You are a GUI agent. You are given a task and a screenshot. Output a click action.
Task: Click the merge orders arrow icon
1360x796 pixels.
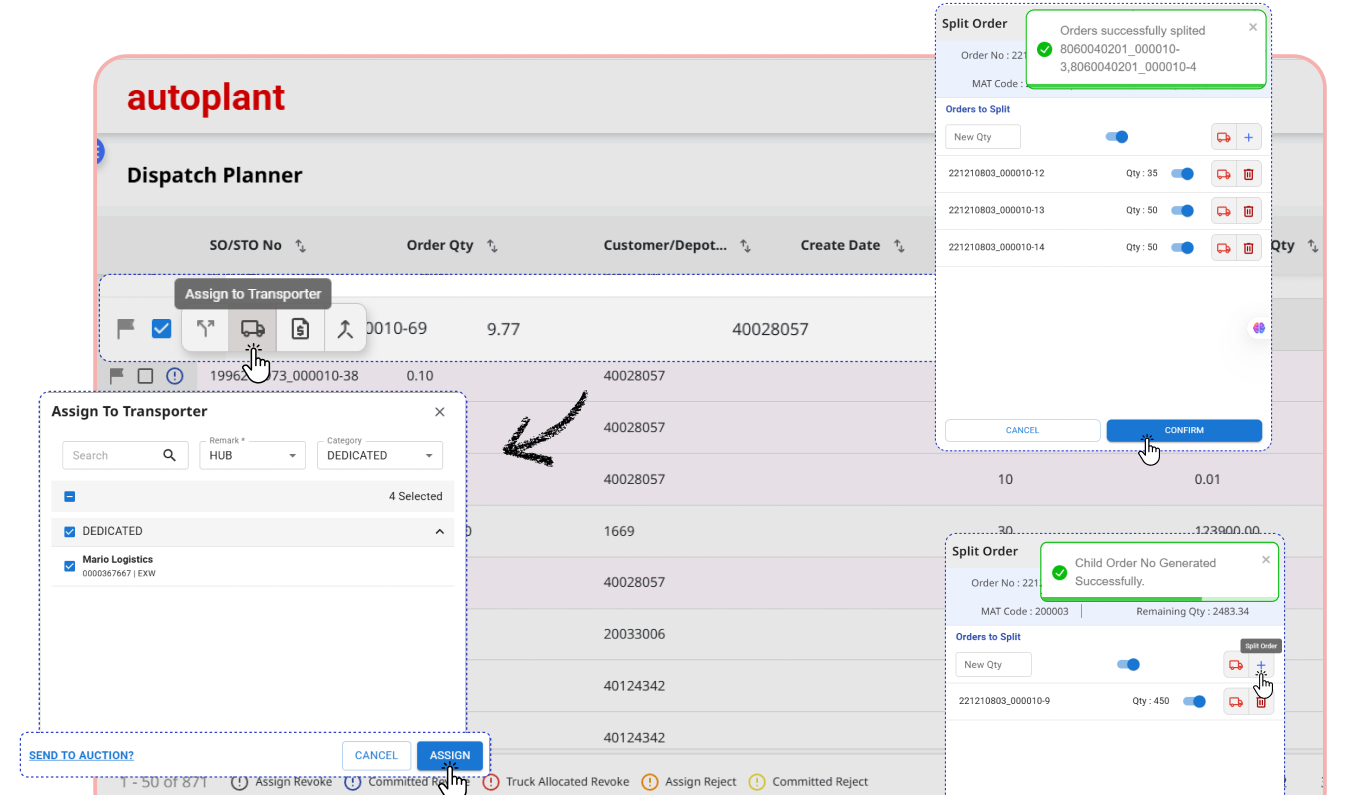pyautogui.click(x=345, y=329)
